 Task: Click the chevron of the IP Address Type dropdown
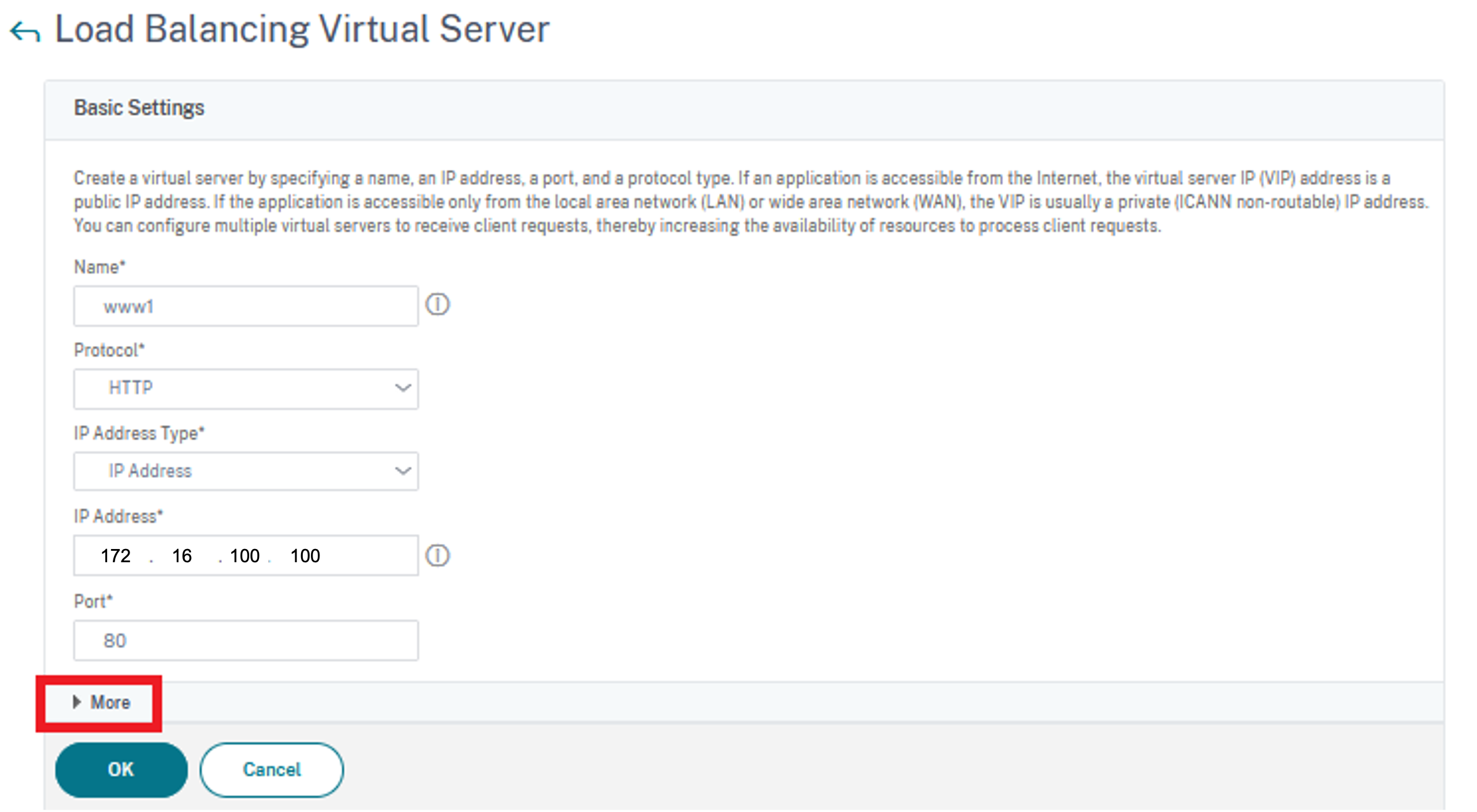pos(403,471)
